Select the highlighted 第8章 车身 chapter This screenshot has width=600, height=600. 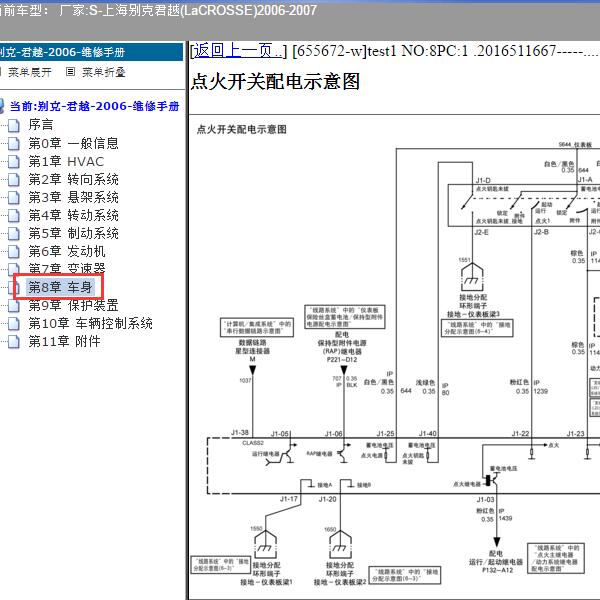coord(60,288)
